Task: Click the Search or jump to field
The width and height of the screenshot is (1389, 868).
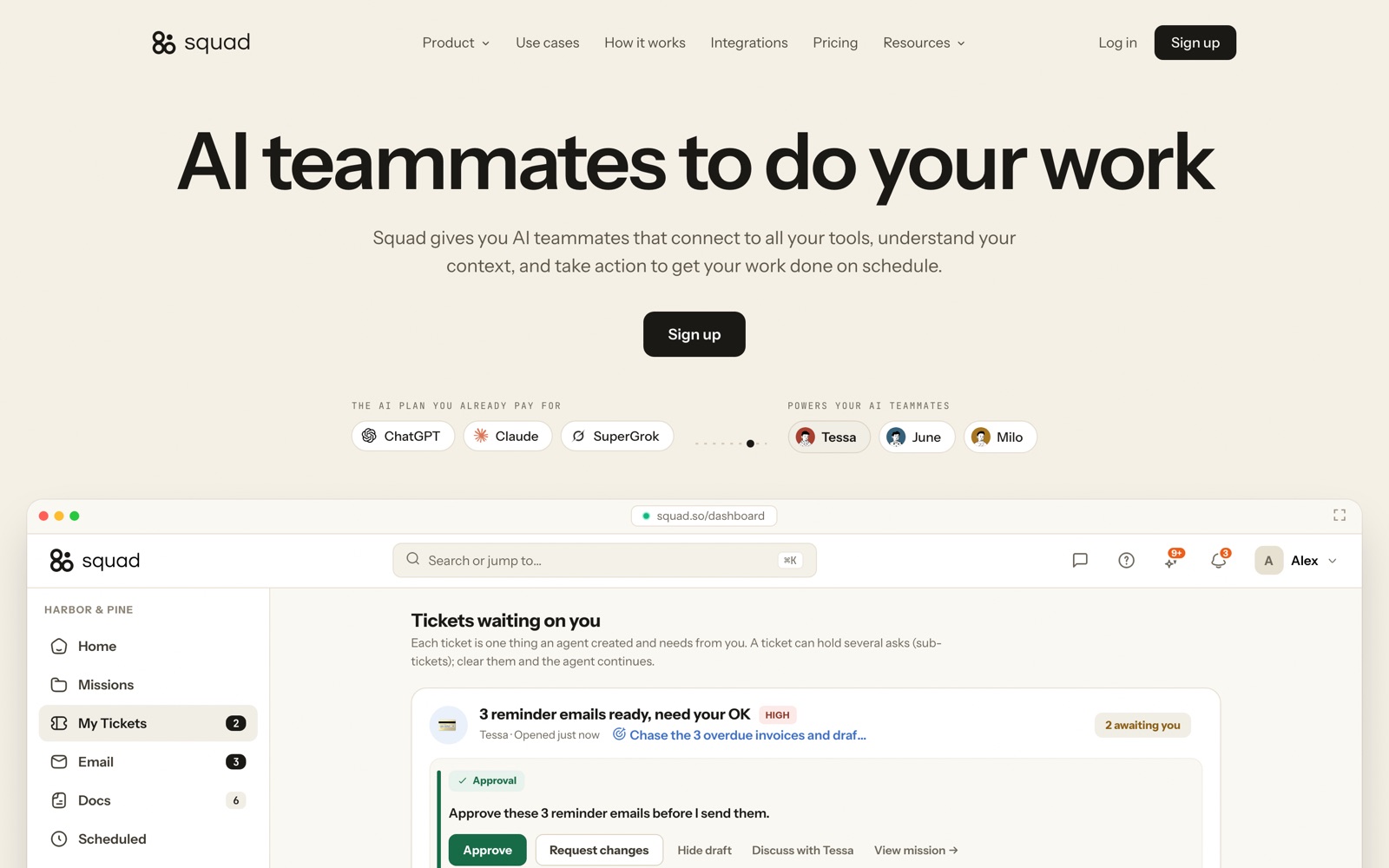Action: point(604,561)
